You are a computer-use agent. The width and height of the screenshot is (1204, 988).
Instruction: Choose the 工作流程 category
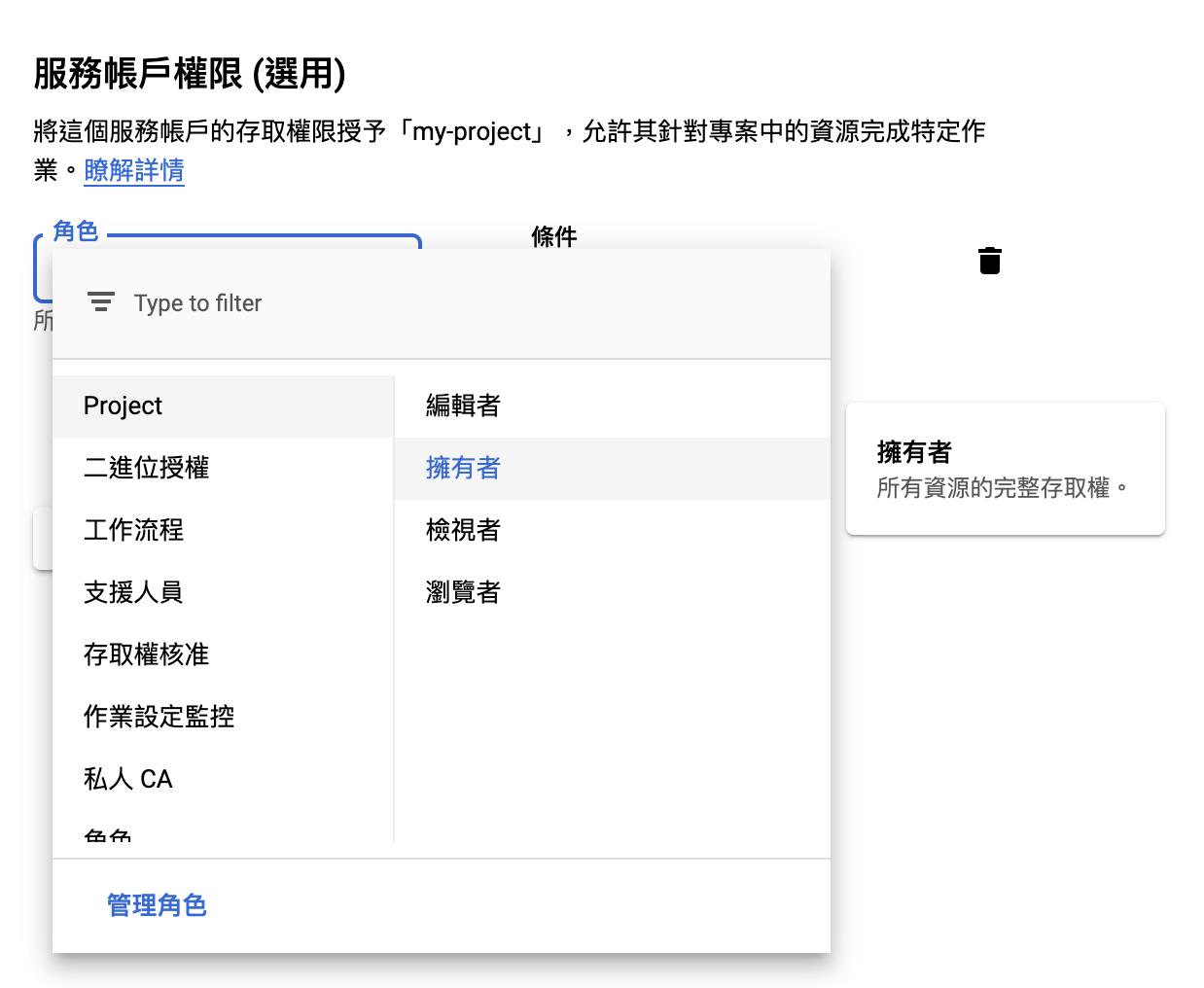(224, 530)
